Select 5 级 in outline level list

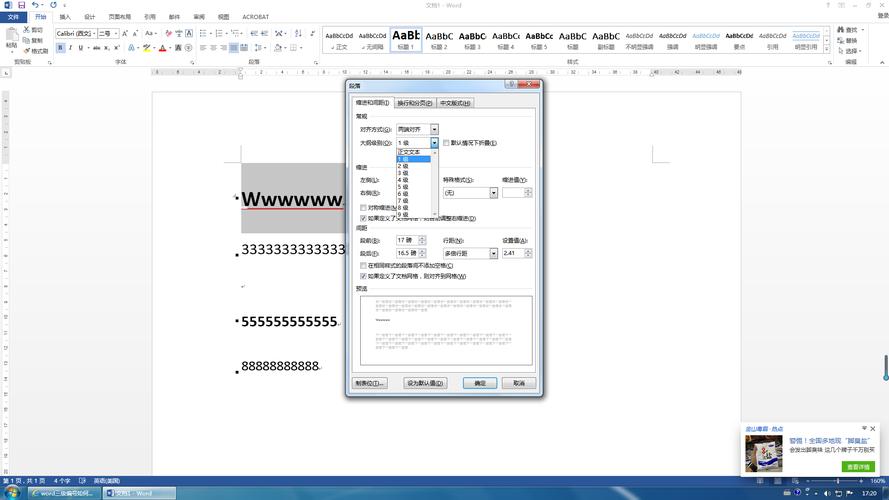(x=414, y=187)
